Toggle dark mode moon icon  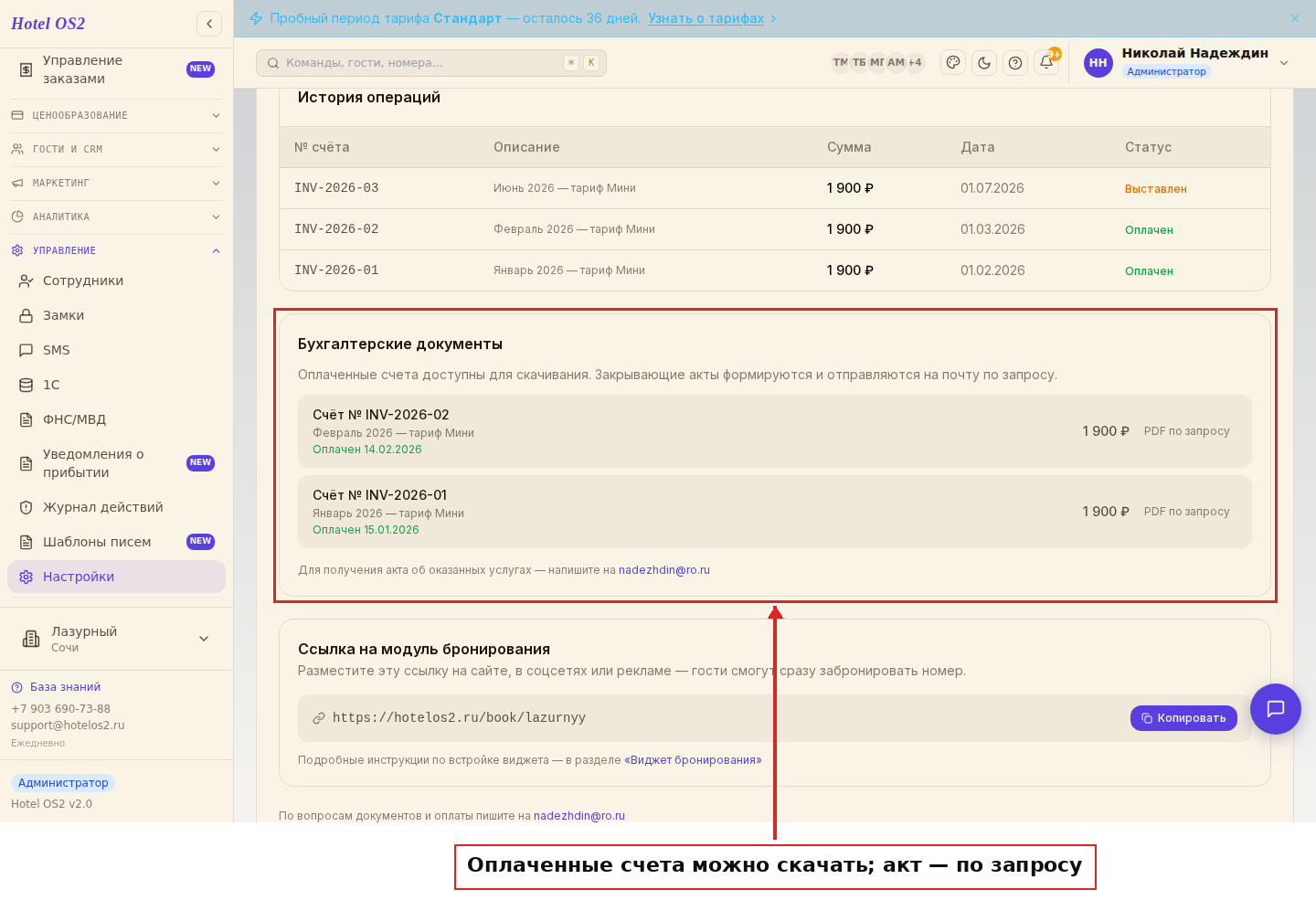coord(984,63)
